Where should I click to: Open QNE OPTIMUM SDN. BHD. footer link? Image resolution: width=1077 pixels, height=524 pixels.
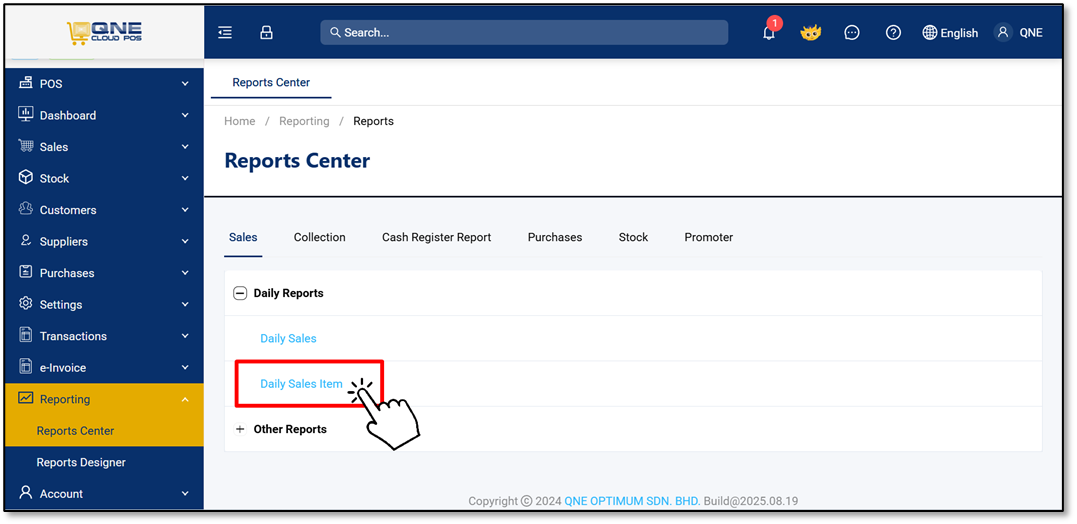point(632,501)
